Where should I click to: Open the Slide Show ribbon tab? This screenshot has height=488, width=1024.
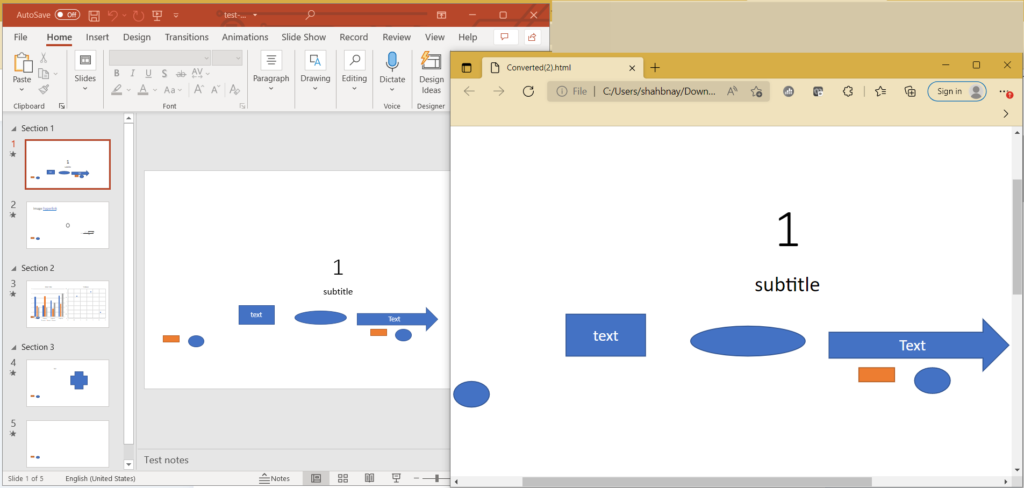pyautogui.click(x=303, y=37)
